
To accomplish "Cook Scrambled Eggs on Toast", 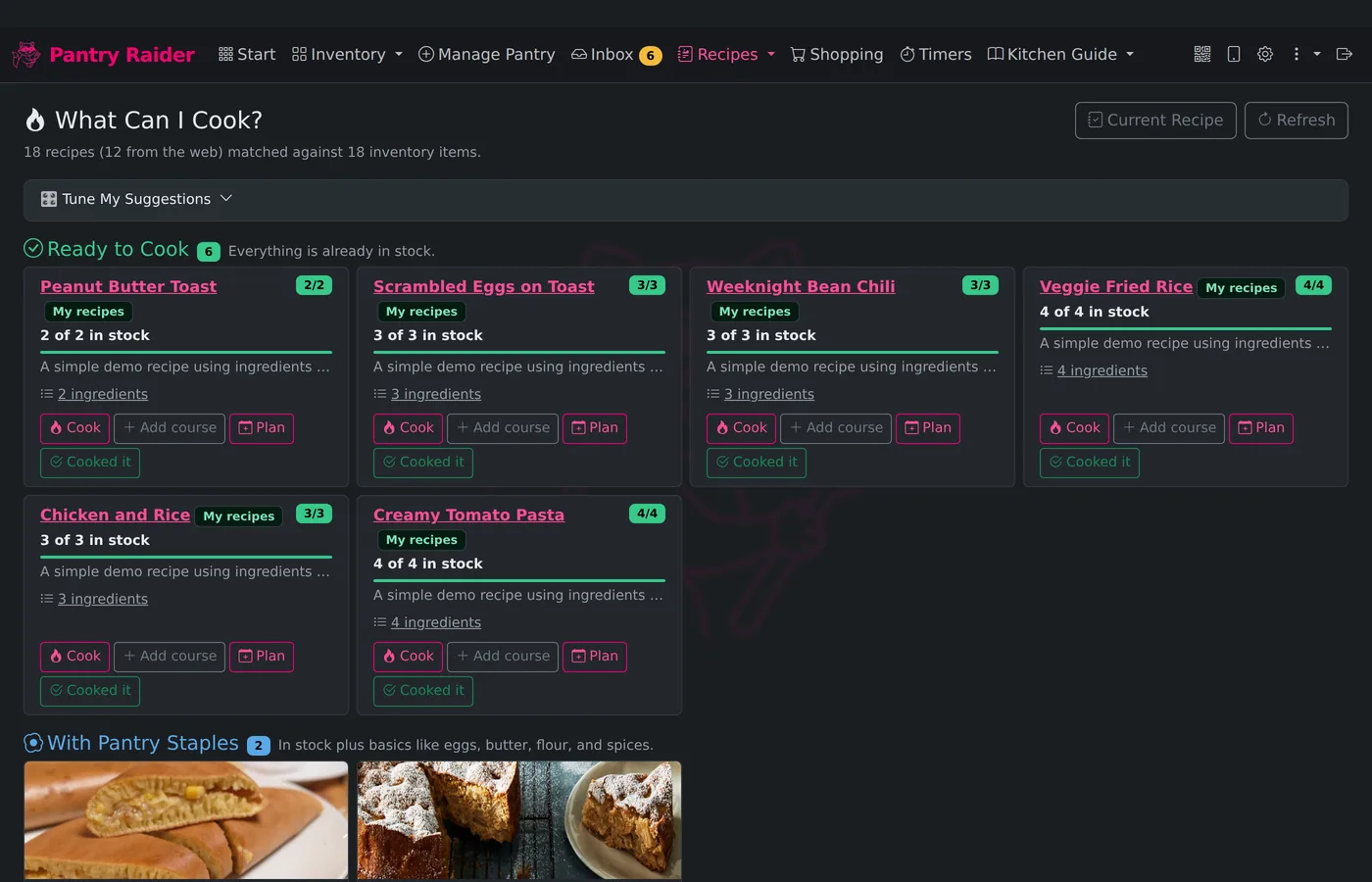I will [409, 428].
